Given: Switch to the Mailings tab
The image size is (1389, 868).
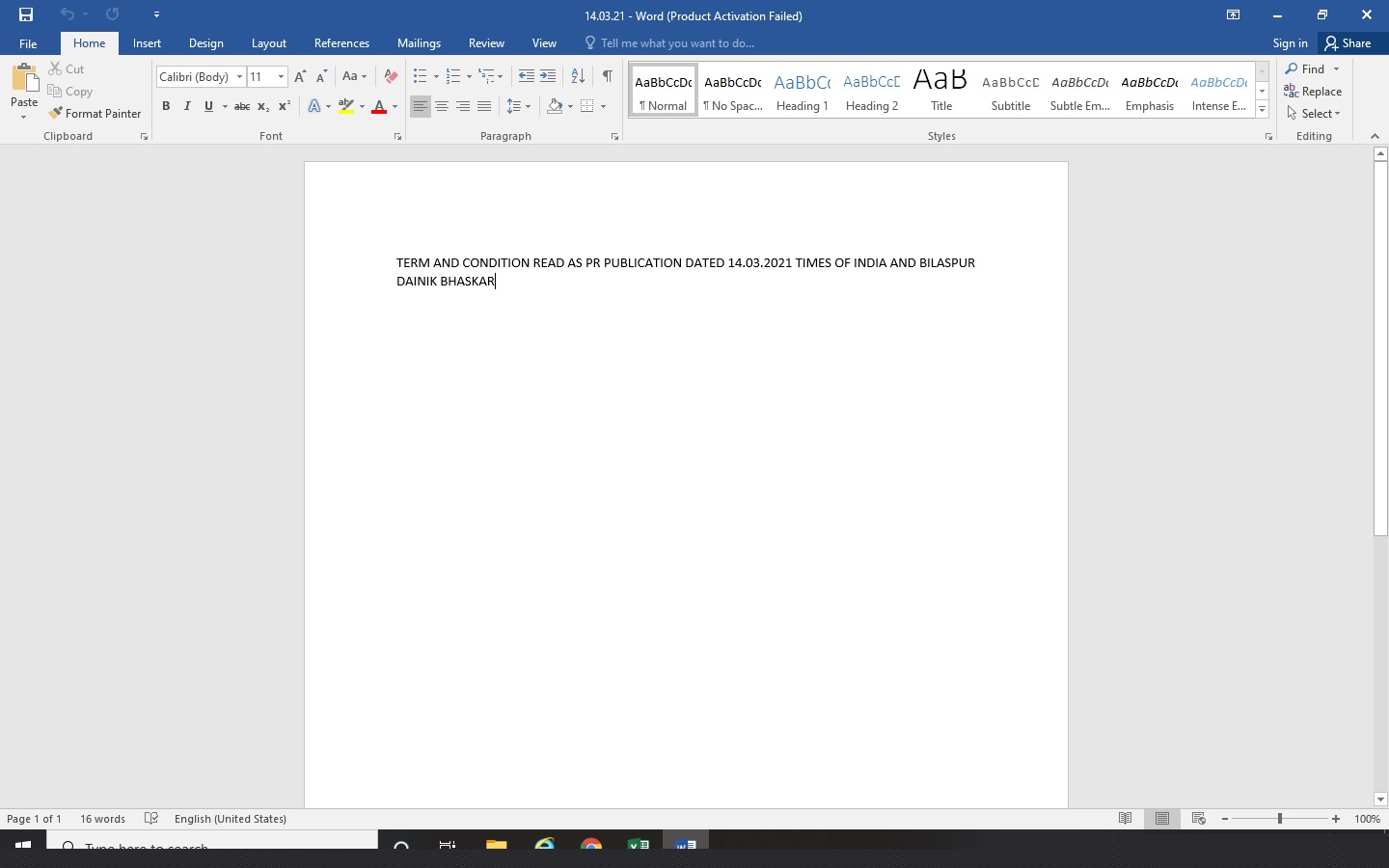Looking at the screenshot, I should pos(419,43).
